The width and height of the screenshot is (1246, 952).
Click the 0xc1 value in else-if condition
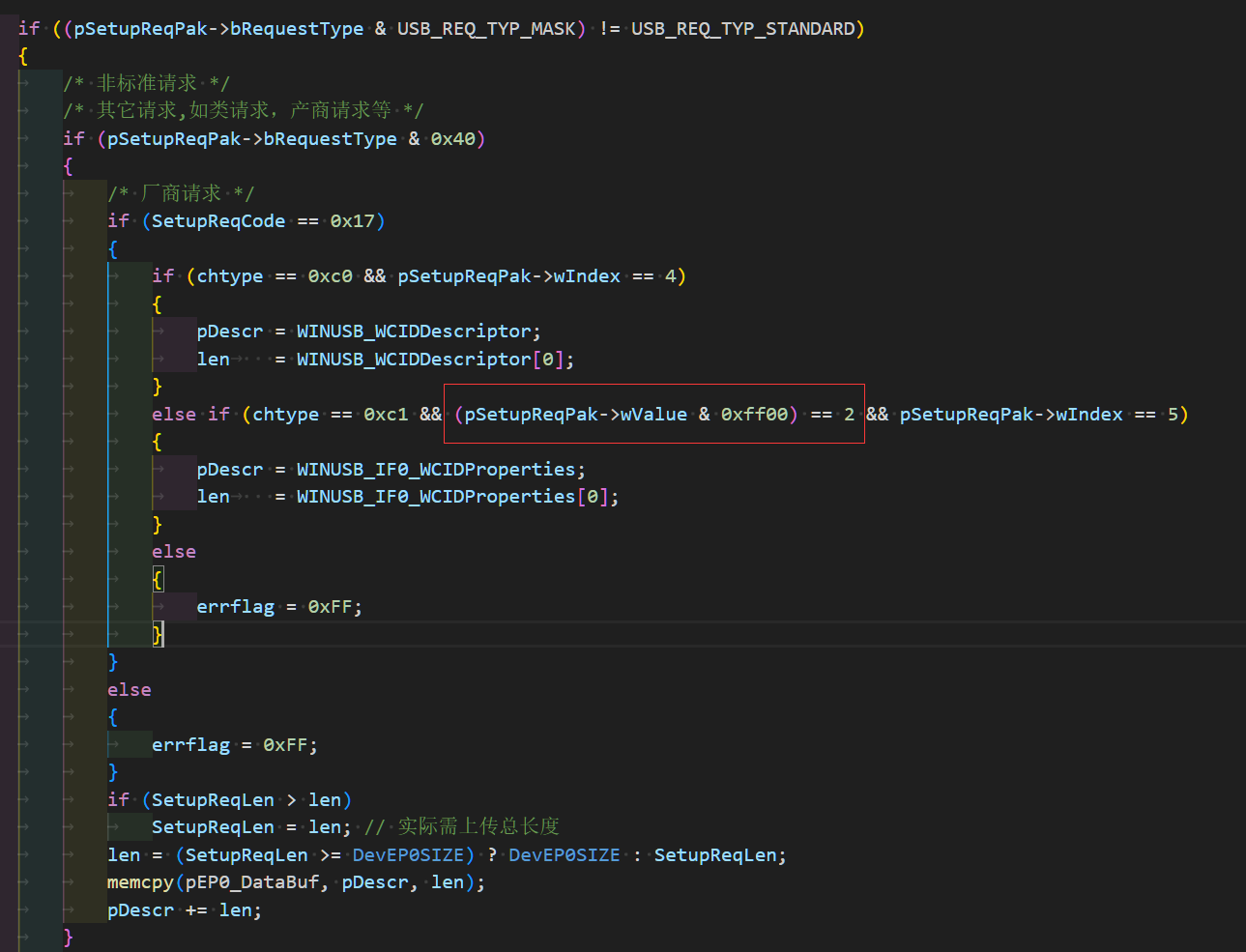[386, 415]
